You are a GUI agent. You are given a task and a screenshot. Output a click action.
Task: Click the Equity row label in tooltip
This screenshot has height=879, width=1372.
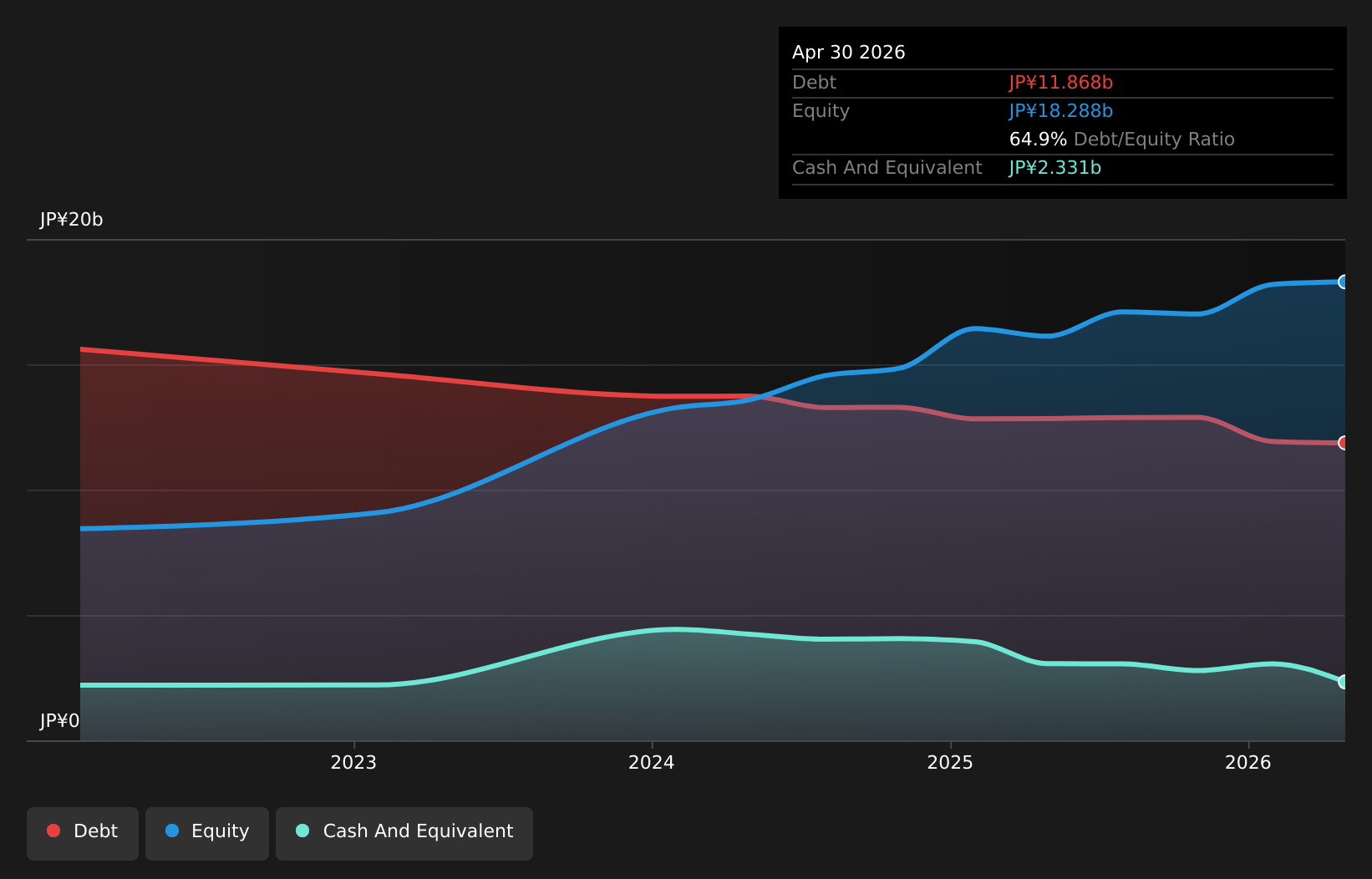[821, 111]
